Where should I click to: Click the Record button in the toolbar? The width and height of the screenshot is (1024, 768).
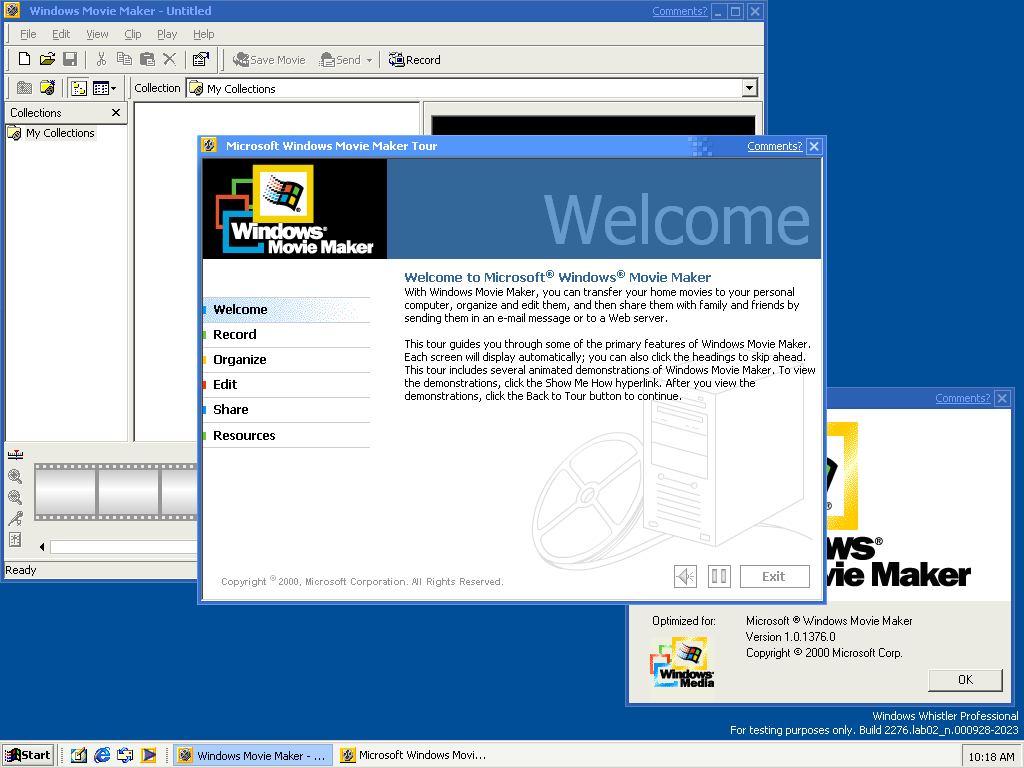click(x=414, y=60)
